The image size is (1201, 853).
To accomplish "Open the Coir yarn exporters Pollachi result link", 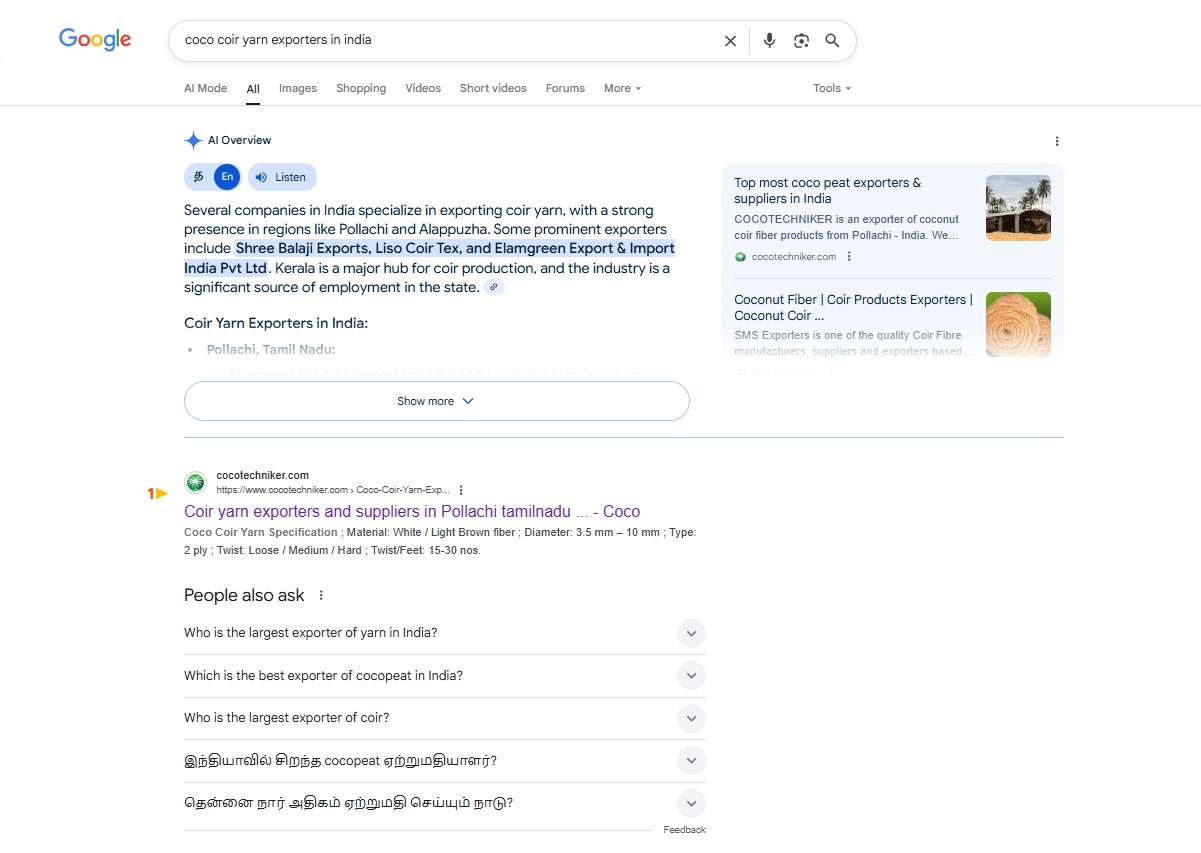I will 411,511.
